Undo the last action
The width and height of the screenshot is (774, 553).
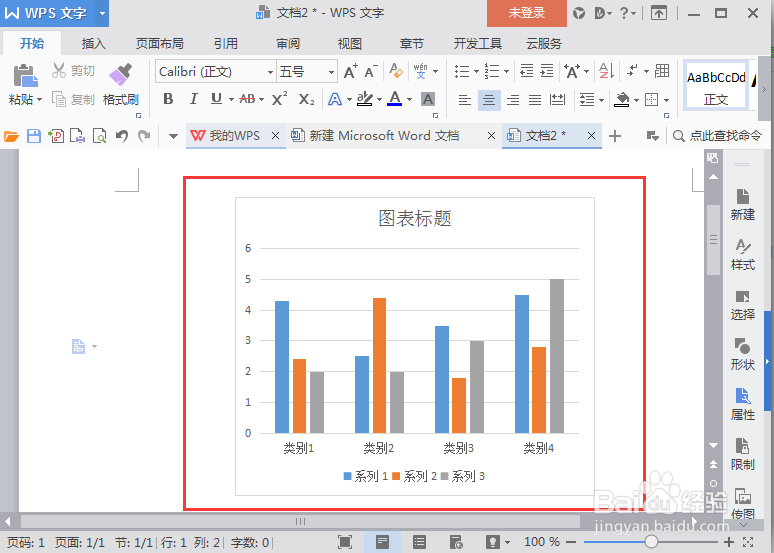(x=122, y=136)
